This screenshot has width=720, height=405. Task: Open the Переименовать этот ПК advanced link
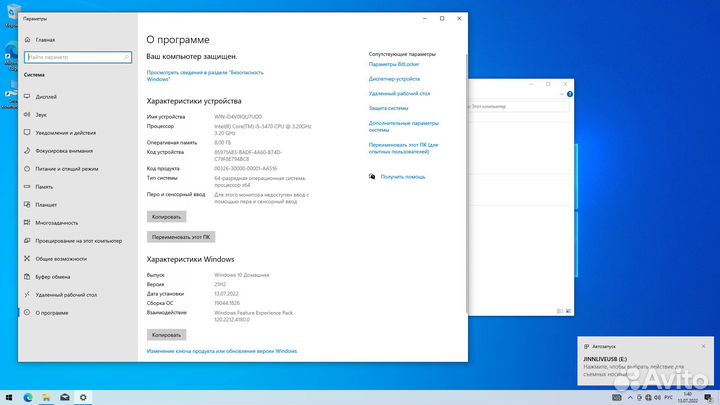coord(403,148)
